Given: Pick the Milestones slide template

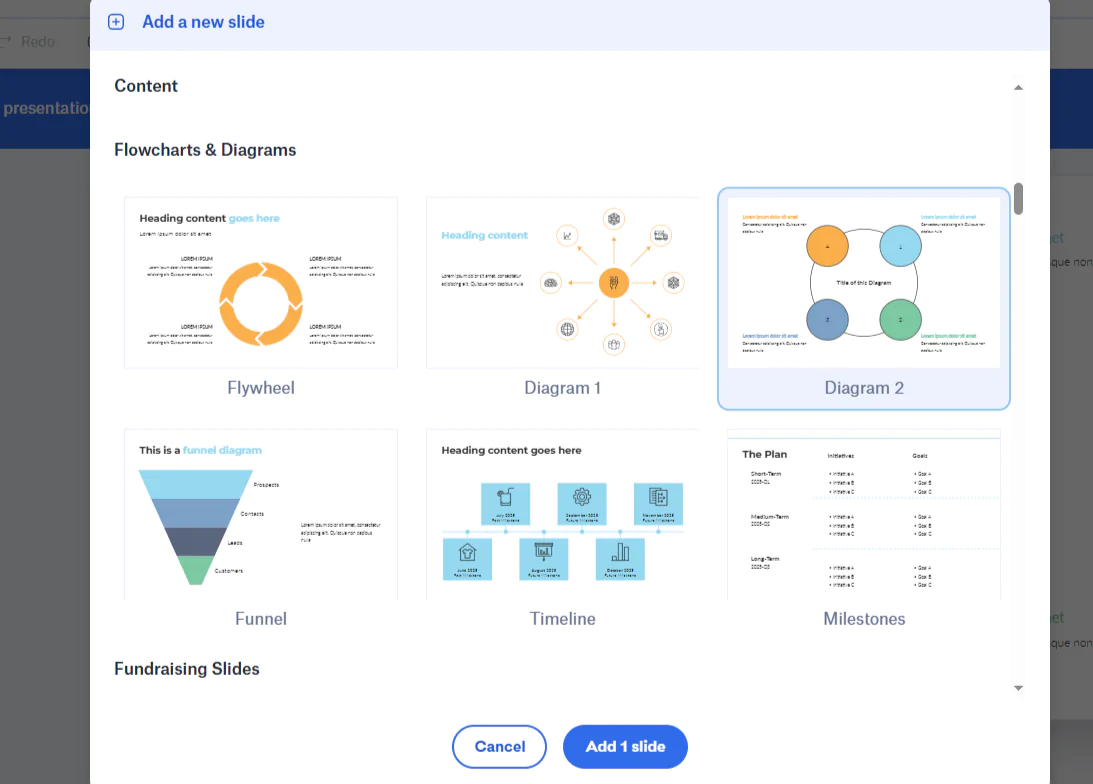Looking at the screenshot, I should (x=864, y=514).
